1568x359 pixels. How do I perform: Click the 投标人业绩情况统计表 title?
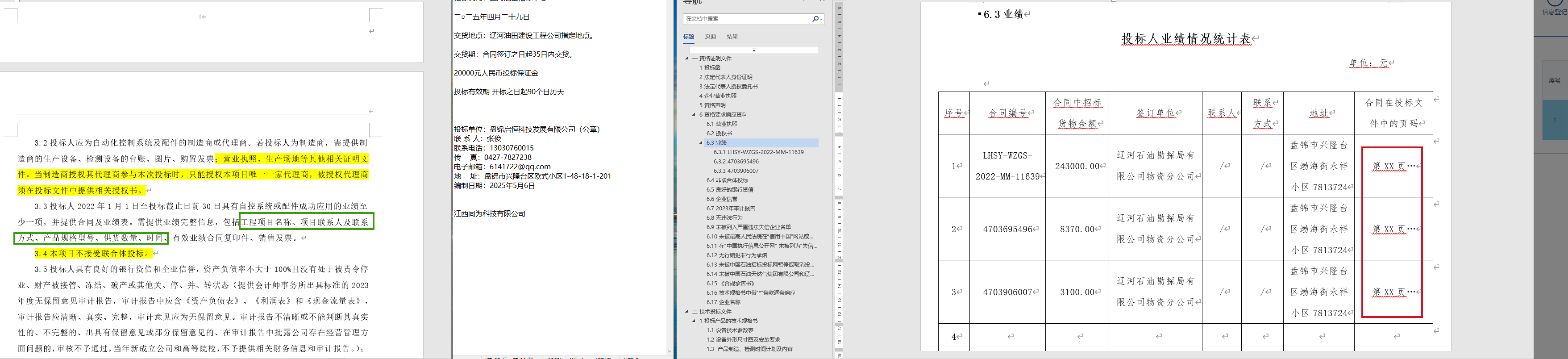coord(1186,39)
